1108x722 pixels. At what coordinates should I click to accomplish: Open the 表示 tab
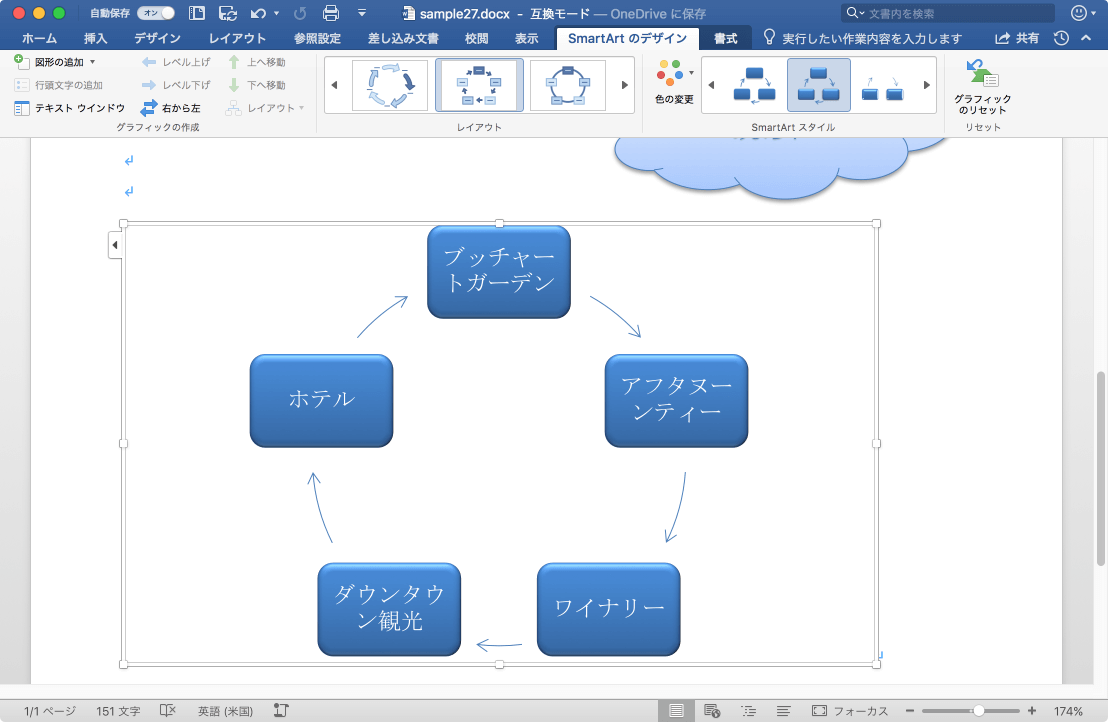click(x=526, y=38)
